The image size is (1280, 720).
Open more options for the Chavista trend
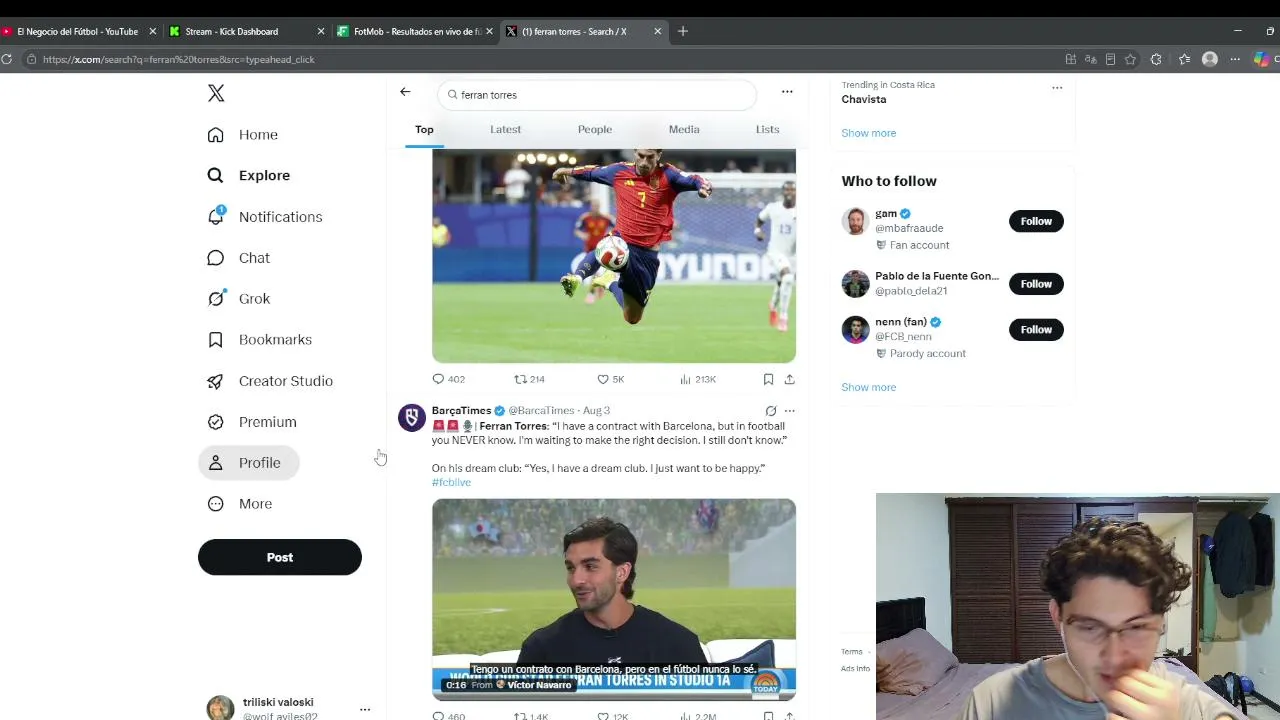1057,88
